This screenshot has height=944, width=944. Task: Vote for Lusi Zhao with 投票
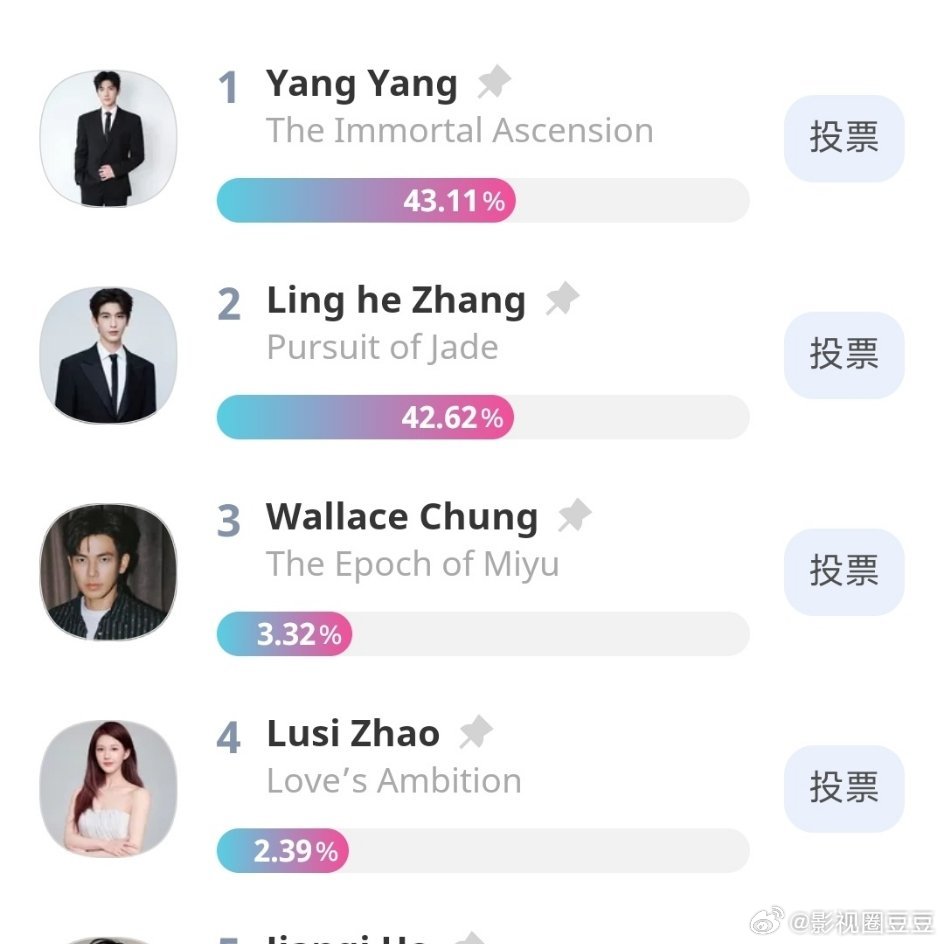pyautogui.click(x=844, y=789)
